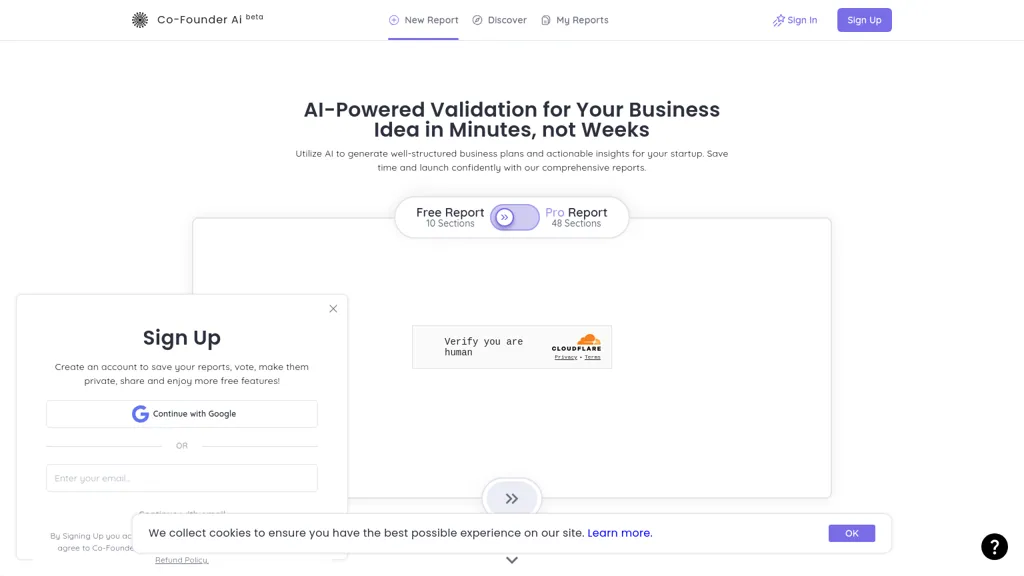Click the Co-Founder AI sunburst logo
1024x576 pixels.
pyautogui.click(x=140, y=20)
